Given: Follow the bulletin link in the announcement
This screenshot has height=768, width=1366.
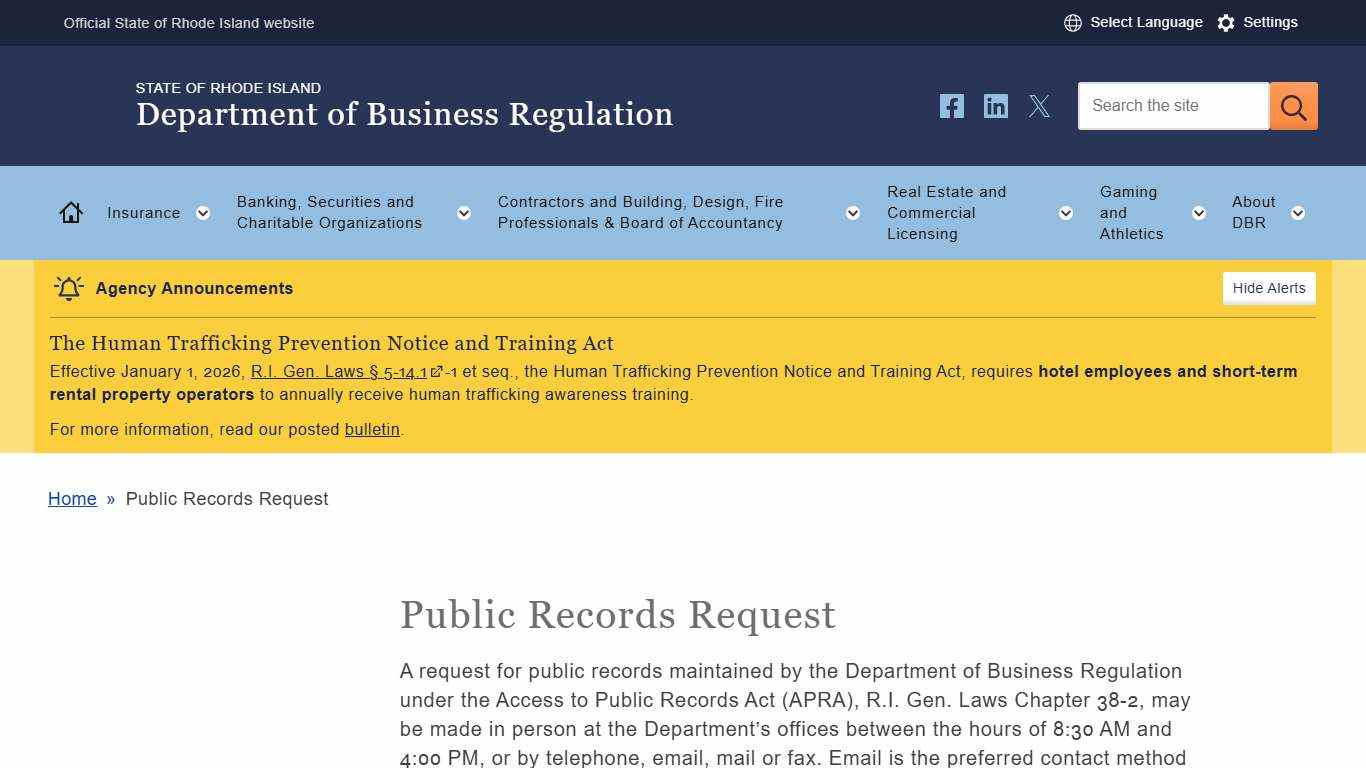Looking at the screenshot, I should click(x=371, y=429).
